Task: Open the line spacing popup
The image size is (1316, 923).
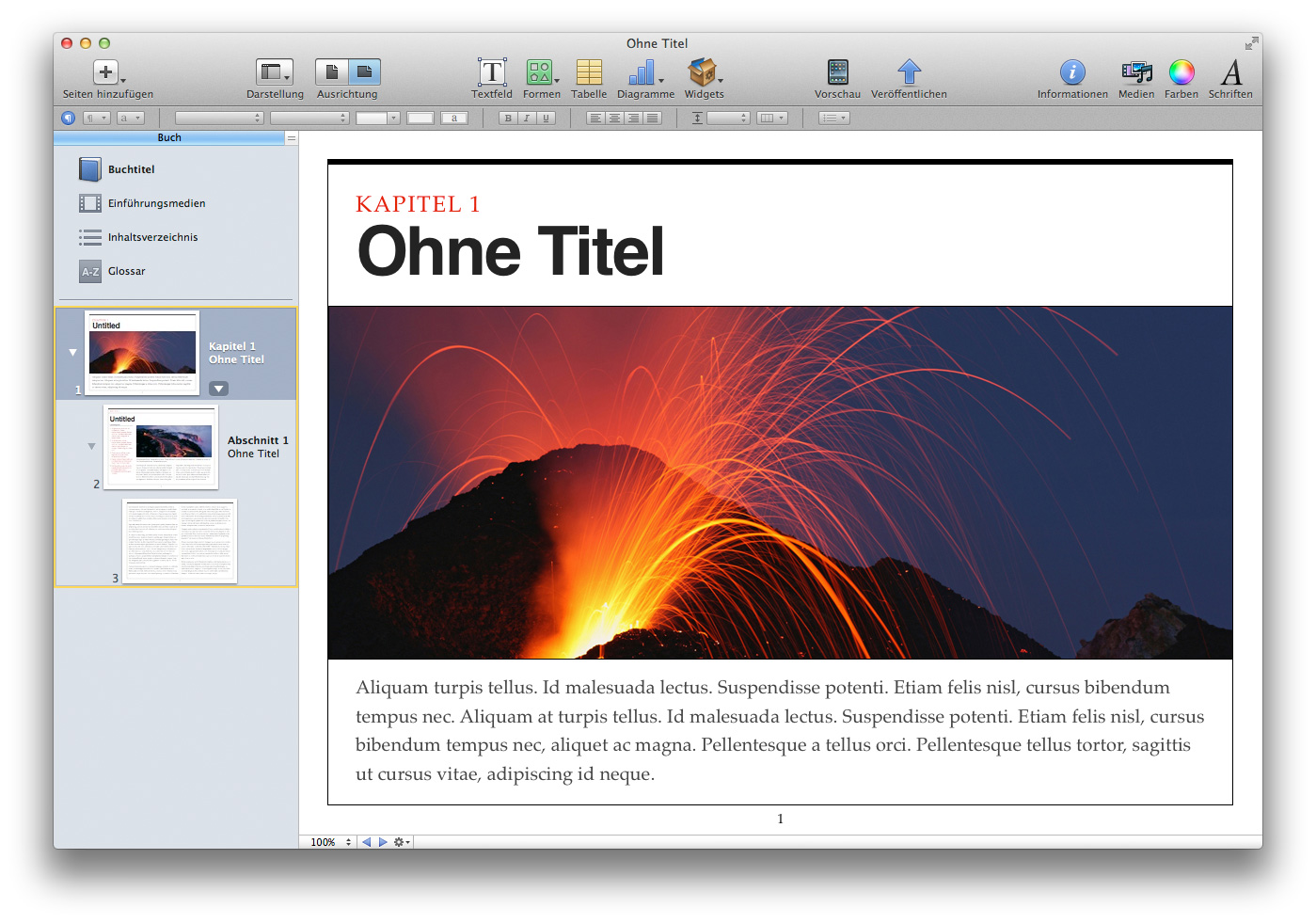Action: 728,118
